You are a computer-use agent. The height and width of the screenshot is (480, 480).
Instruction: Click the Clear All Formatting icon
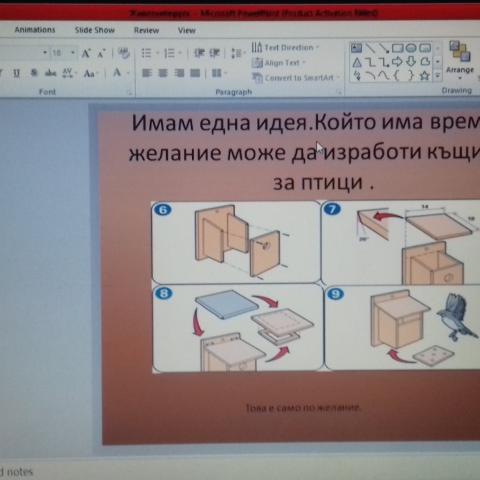(x=124, y=53)
